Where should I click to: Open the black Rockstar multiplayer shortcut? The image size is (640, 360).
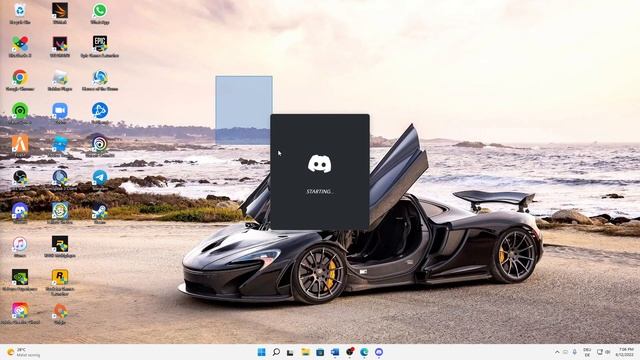coord(60,246)
